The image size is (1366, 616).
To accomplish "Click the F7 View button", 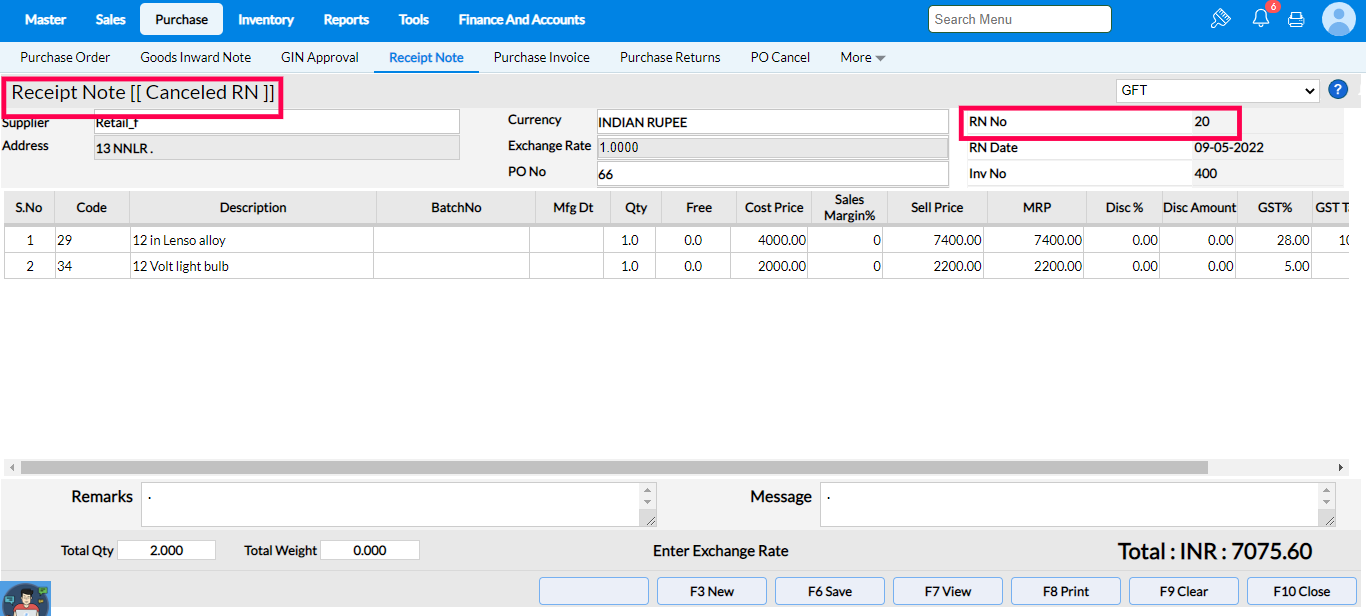I will 948,591.
